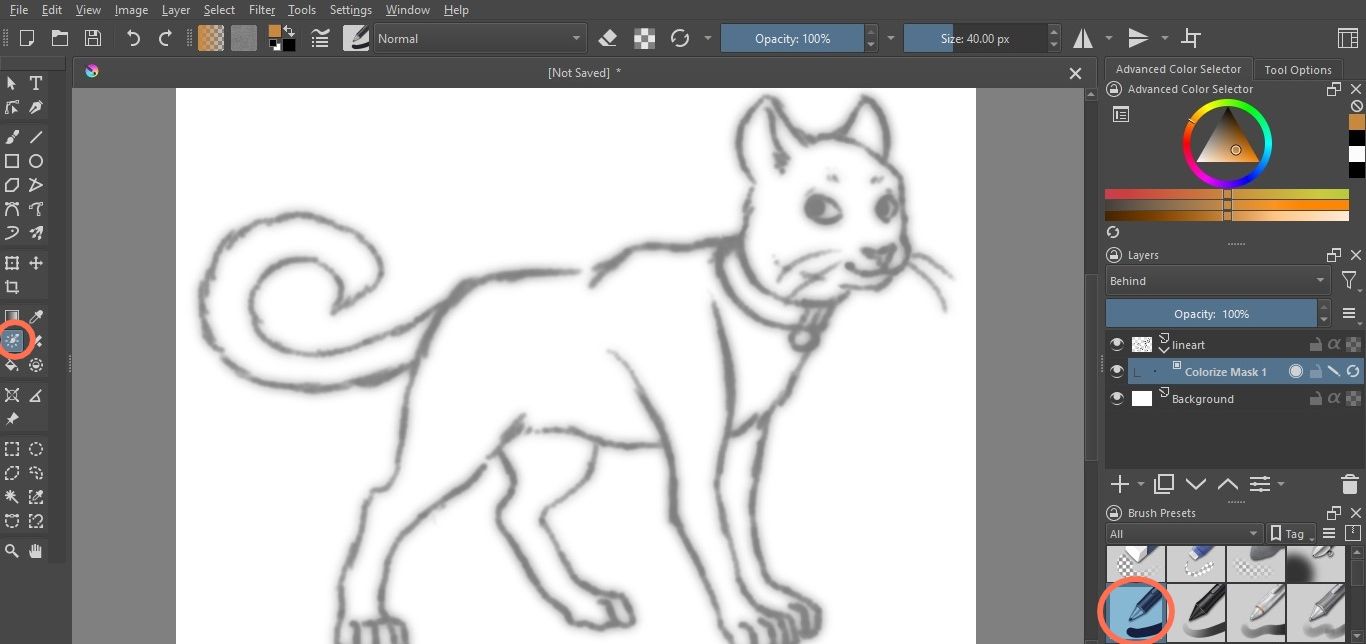The width and height of the screenshot is (1366, 644).
Task: Create a new document from toolbar
Action: (27, 38)
